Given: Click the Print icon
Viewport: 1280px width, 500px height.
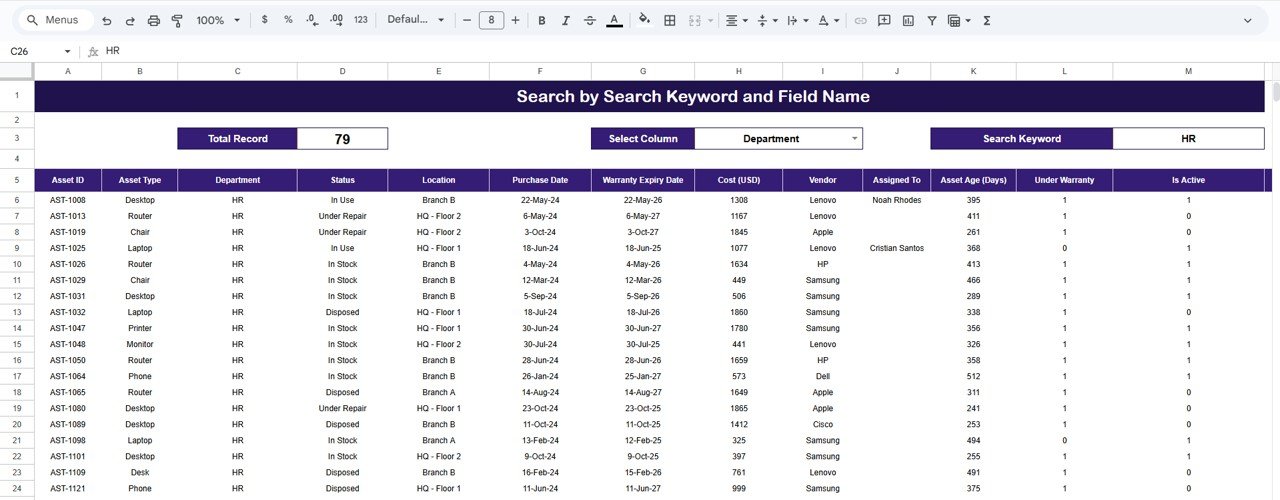Looking at the screenshot, I should [154, 20].
